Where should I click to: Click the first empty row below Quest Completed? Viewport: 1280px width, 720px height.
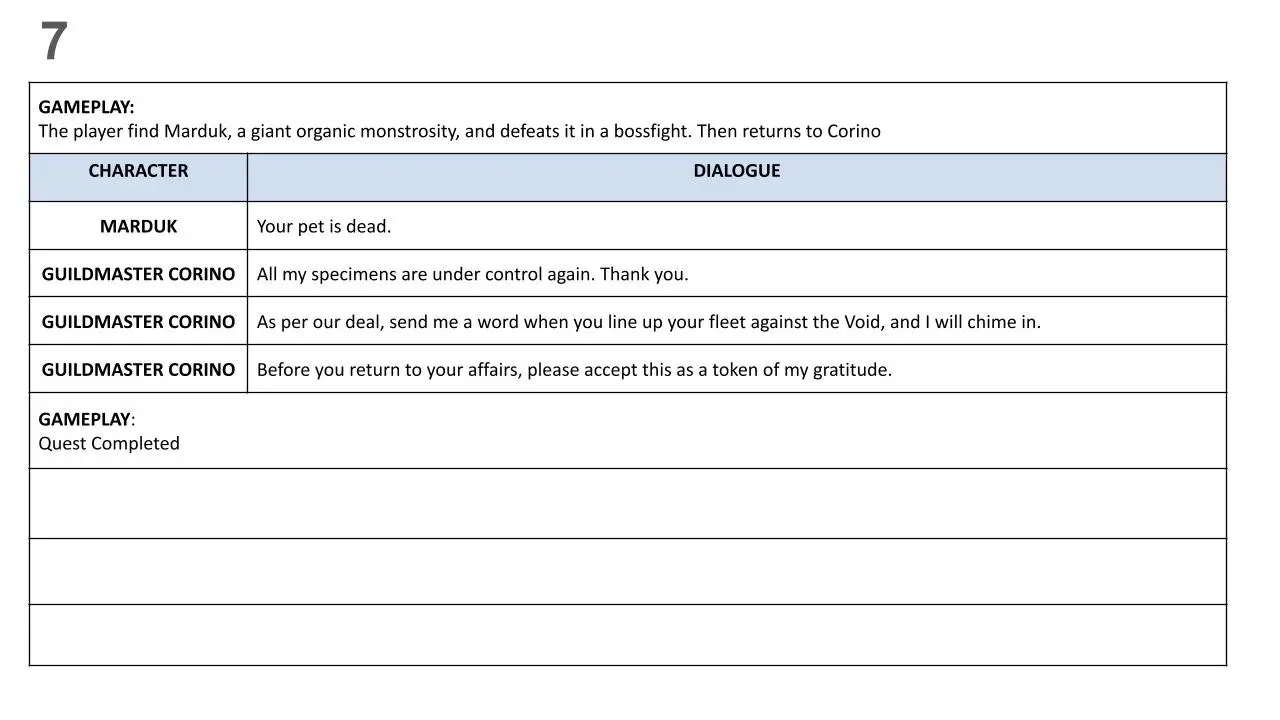coord(628,504)
